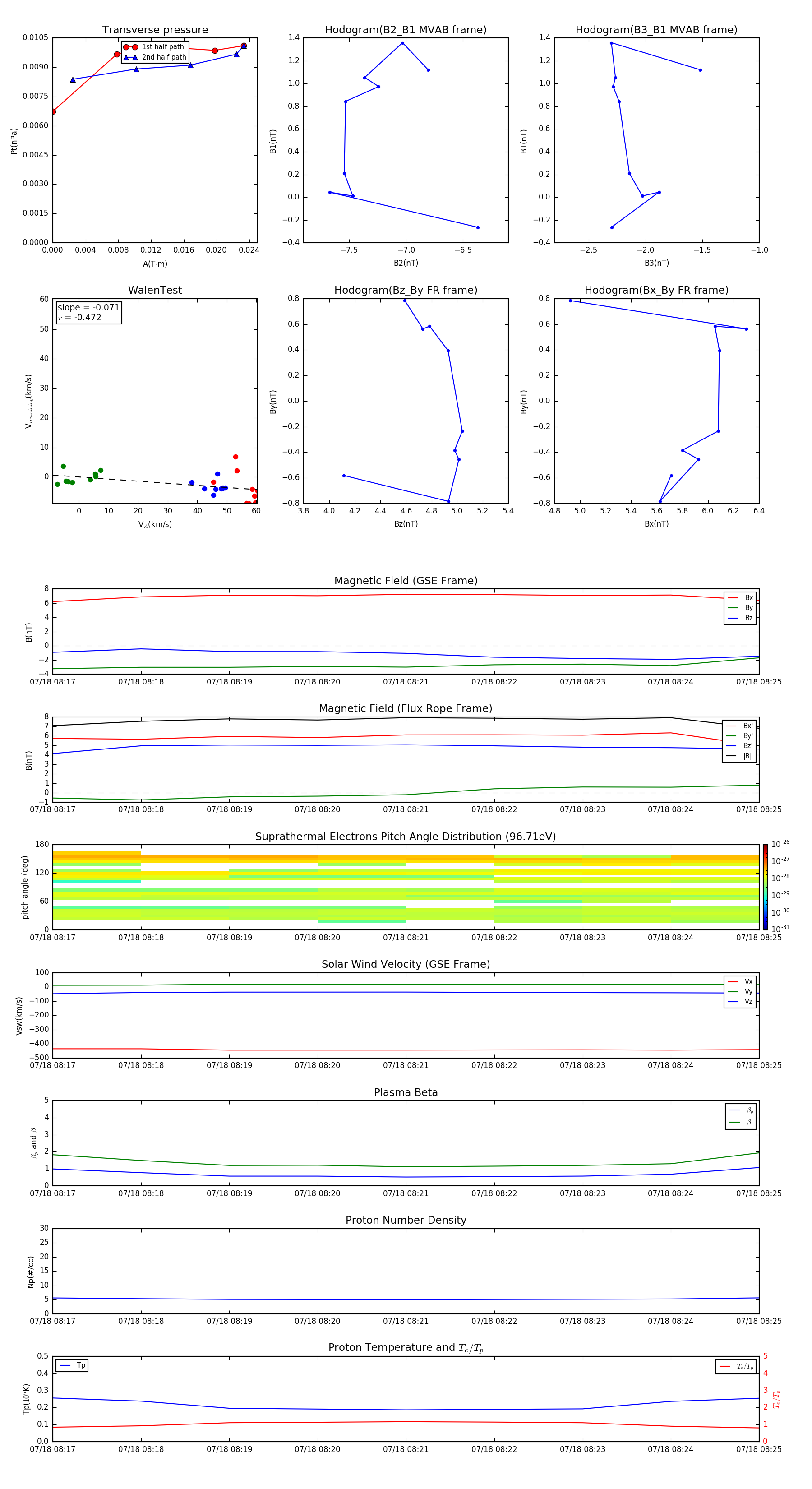
Task: Click the Te/Tp legend box
Action: (735, 1366)
